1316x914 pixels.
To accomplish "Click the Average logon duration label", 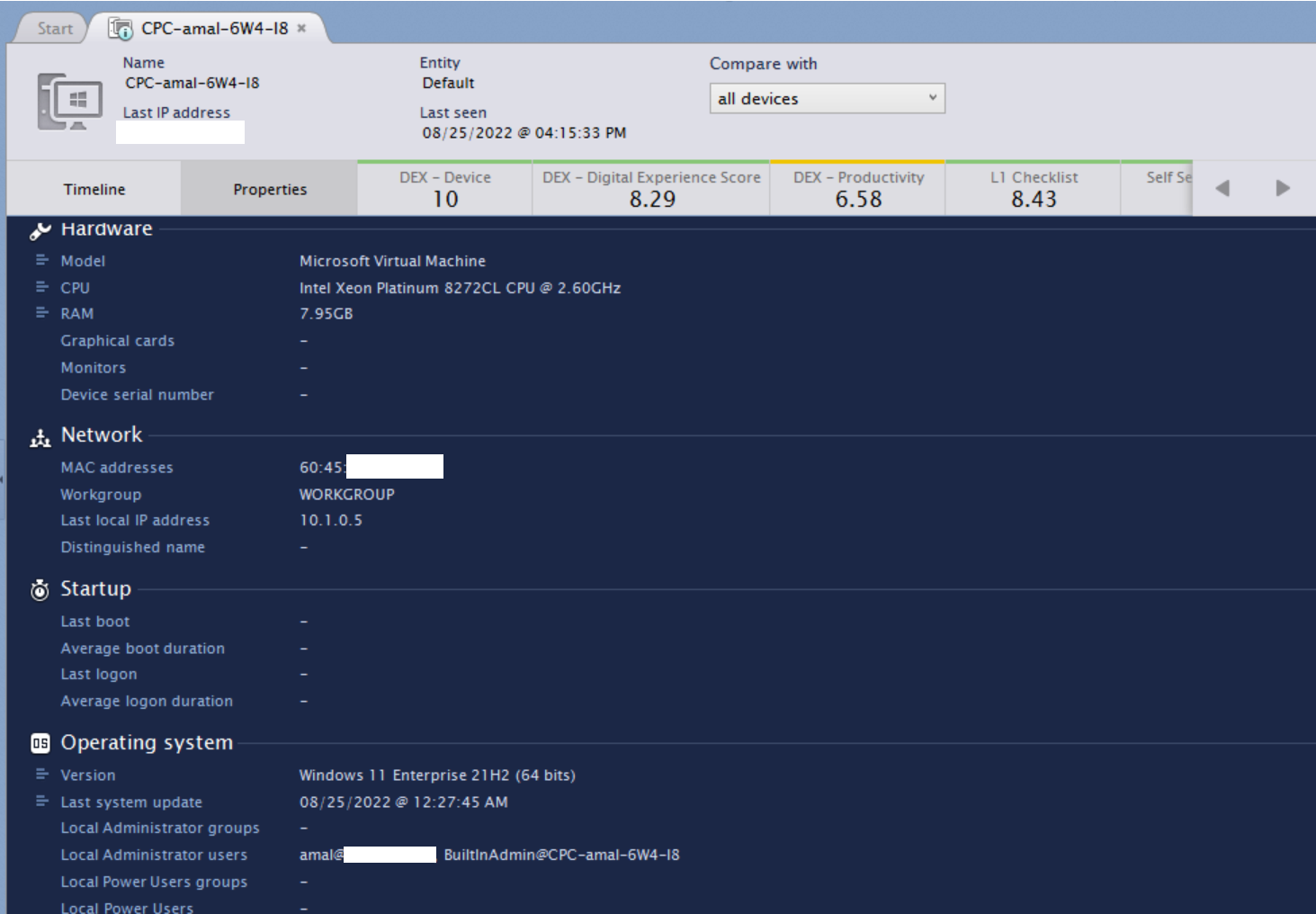I will pyautogui.click(x=147, y=701).
